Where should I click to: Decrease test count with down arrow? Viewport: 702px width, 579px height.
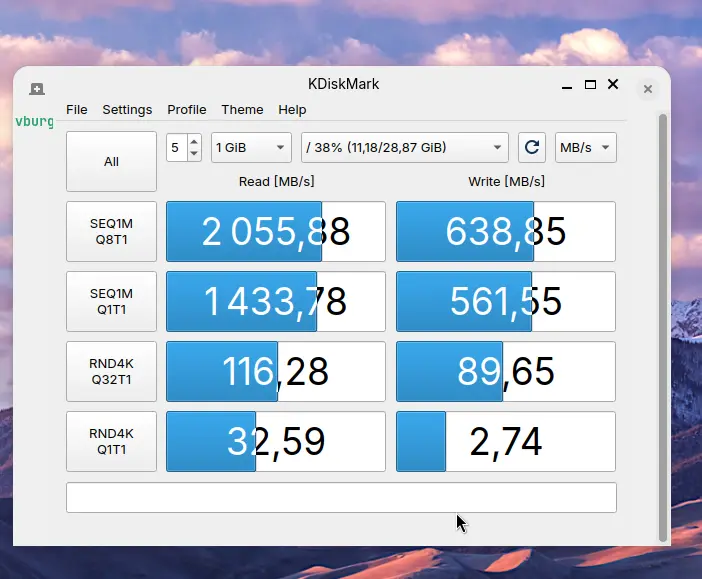pyautogui.click(x=194, y=154)
